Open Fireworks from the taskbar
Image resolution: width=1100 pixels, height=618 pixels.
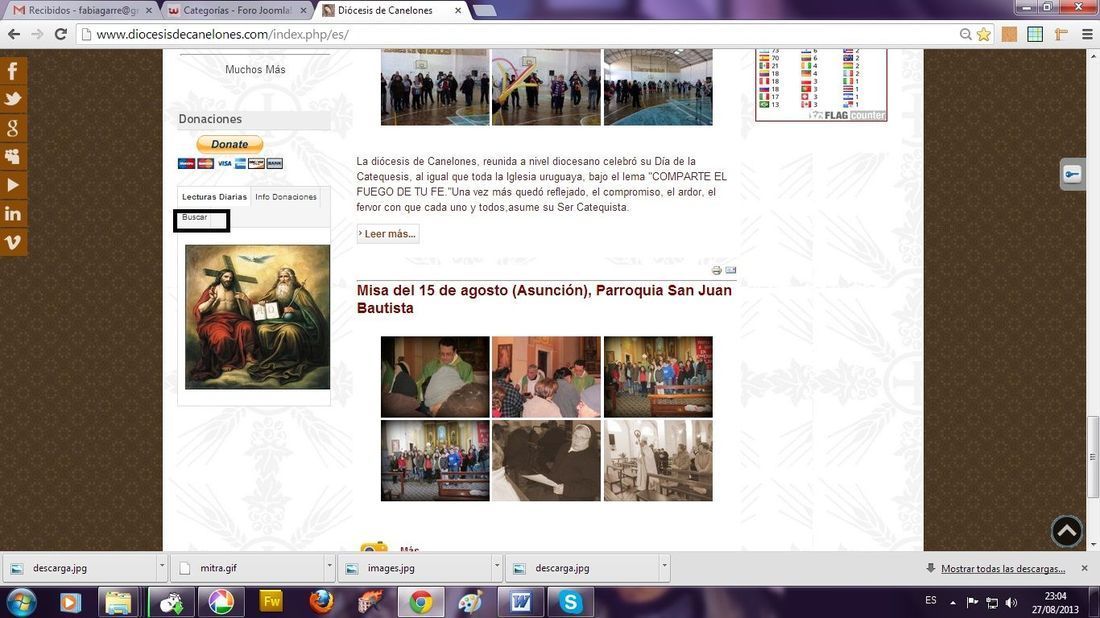click(x=271, y=602)
